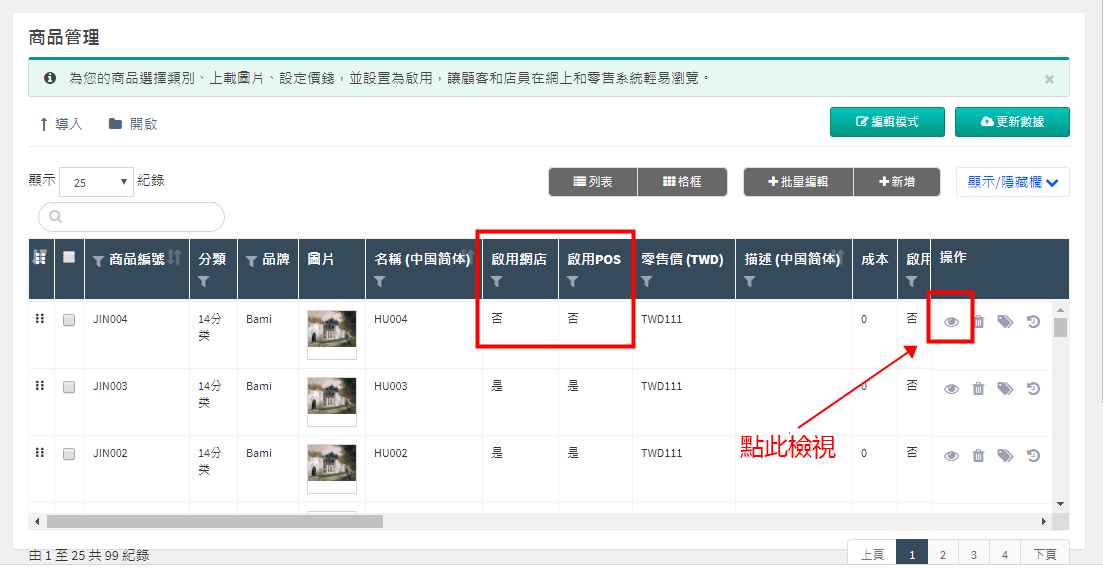This screenshot has width=1103, height=573.
Task: Open the records-per-page dropdown showing 25
Action: (96, 182)
